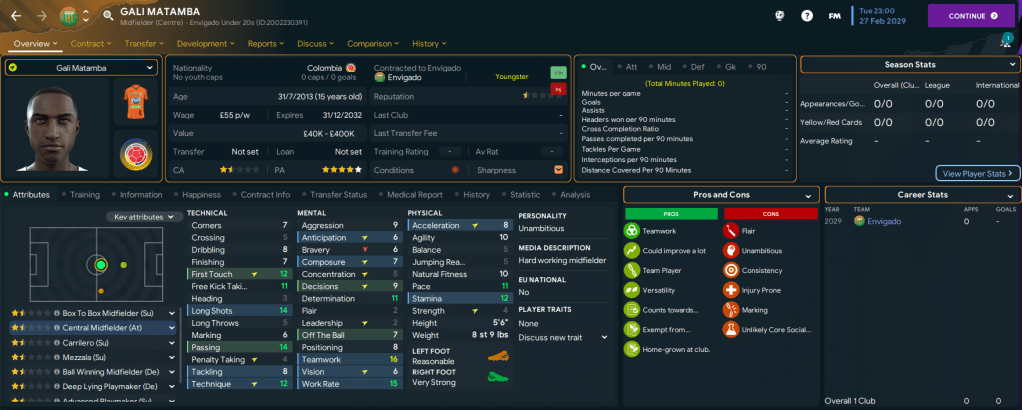Image resolution: width=1022 pixels, height=410 pixels.
Task: Click View Player Stats button
Action: click(977, 173)
